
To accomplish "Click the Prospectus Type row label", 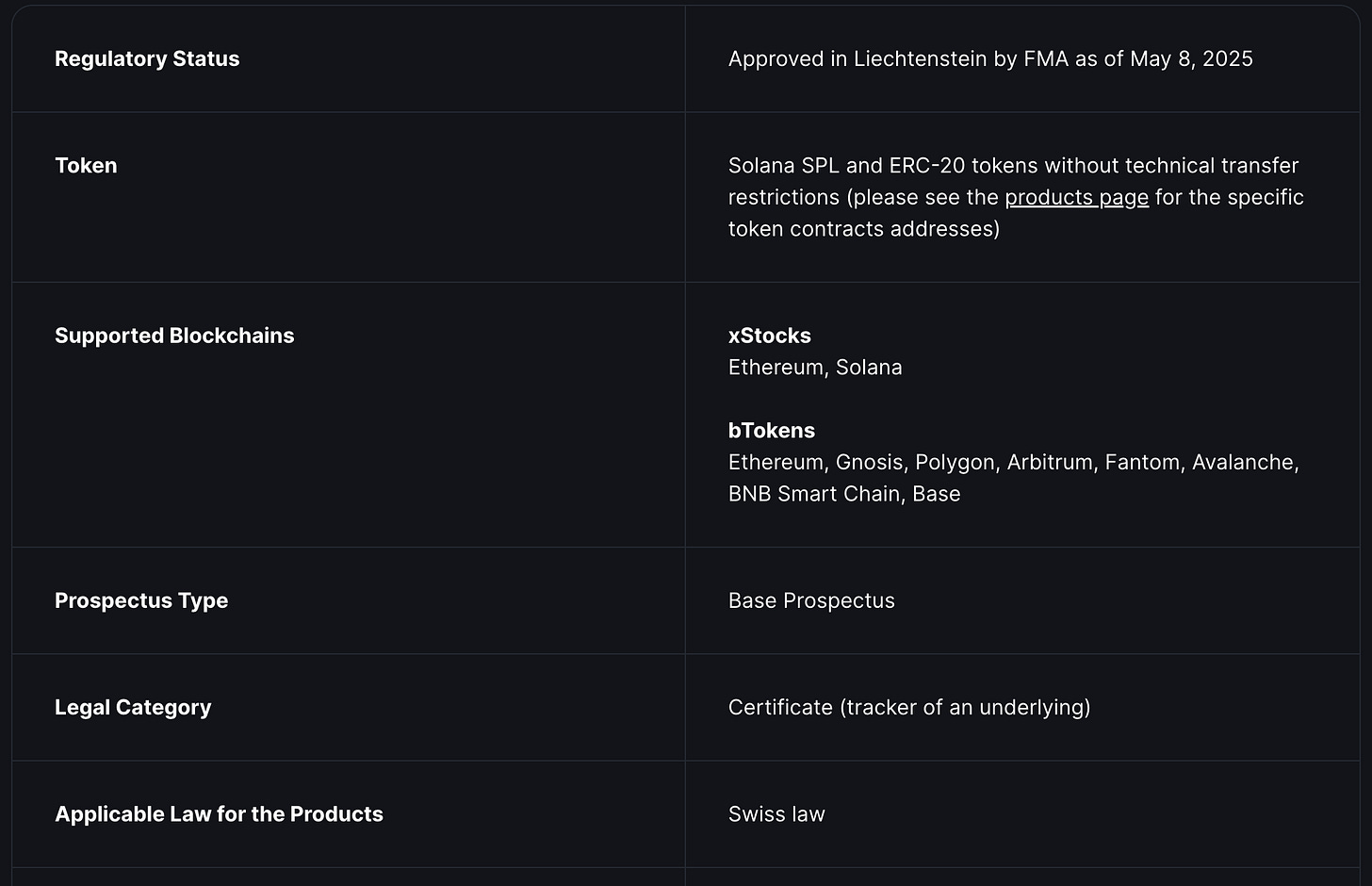I will 141,600.
